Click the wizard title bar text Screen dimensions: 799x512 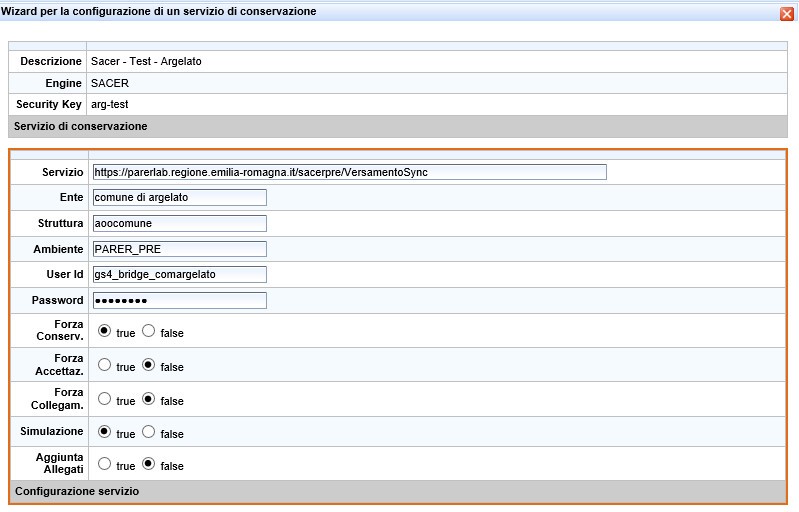[159, 12]
